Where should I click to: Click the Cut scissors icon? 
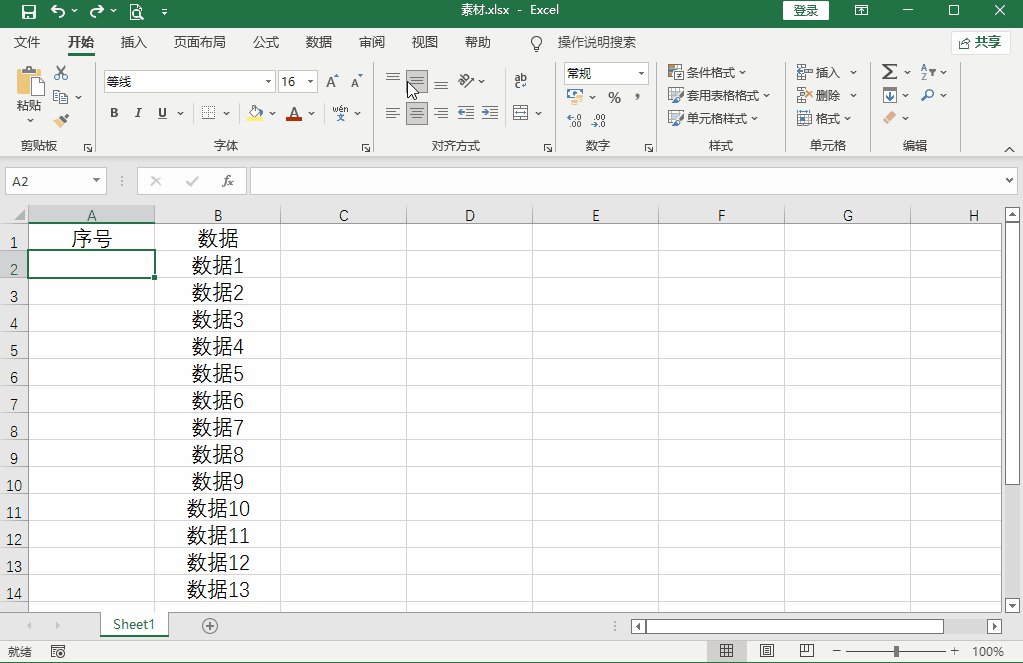pyautogui.click(x=61, y=72)
